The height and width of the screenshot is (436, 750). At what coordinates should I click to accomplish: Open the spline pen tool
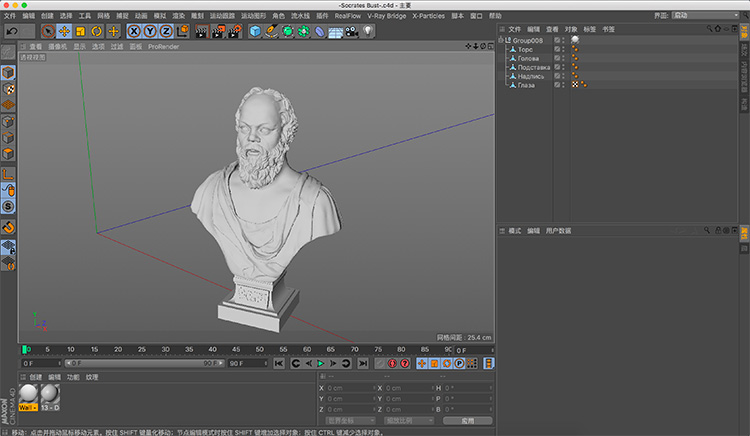click(271, 32)
